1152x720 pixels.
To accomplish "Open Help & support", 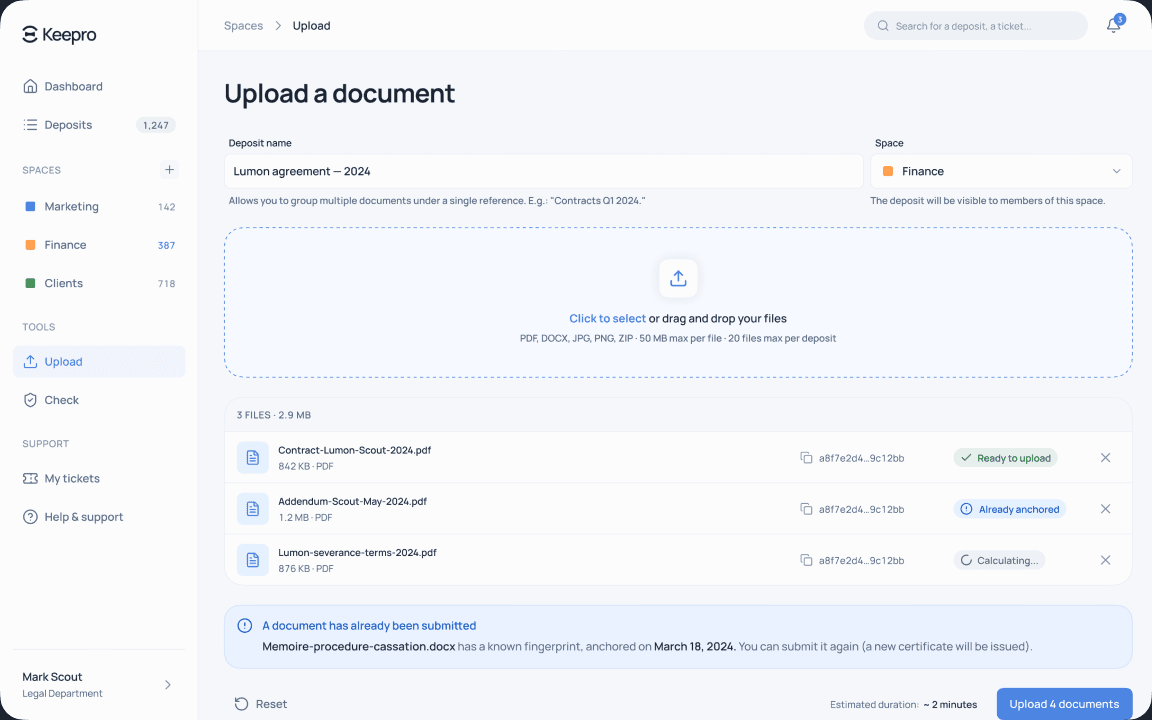I will coord(99,516).
